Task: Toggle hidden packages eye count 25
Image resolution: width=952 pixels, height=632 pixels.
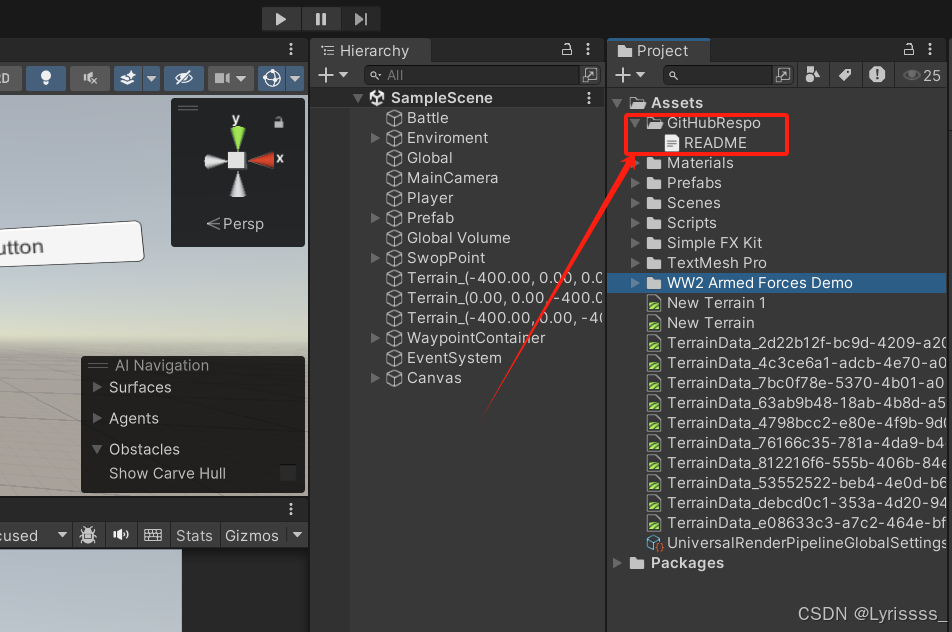Action: pos(922,75)
